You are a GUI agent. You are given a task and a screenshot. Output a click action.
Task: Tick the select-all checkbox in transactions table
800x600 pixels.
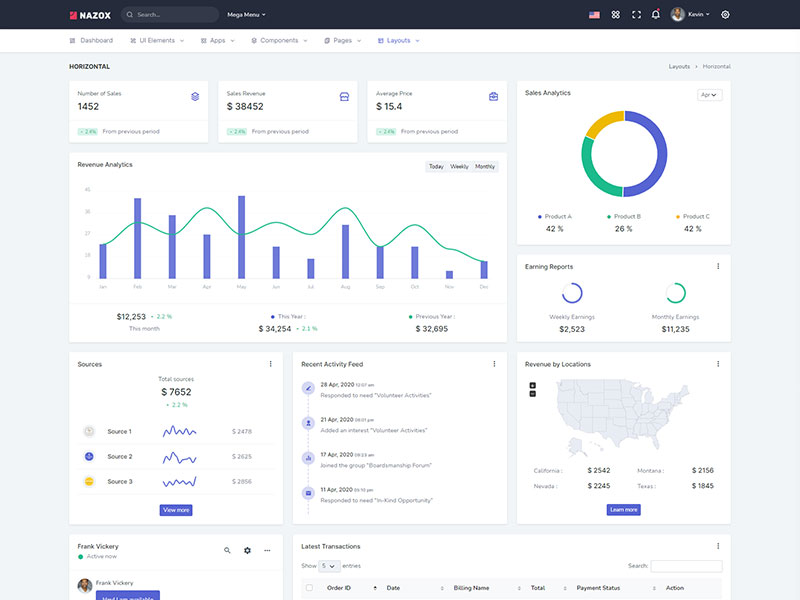click(x=309, y=588)
